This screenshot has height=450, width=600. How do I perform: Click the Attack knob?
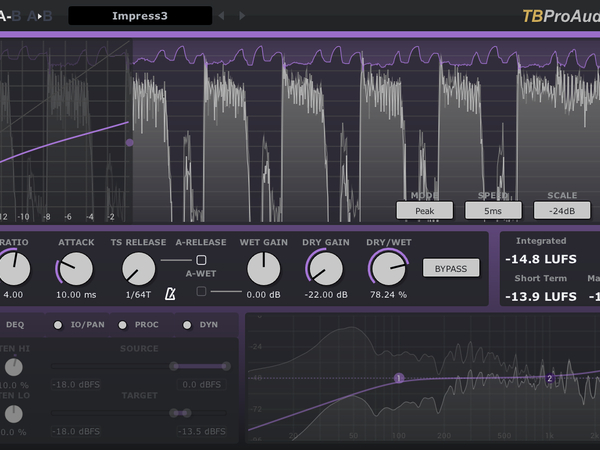click(x=75, y=268)
